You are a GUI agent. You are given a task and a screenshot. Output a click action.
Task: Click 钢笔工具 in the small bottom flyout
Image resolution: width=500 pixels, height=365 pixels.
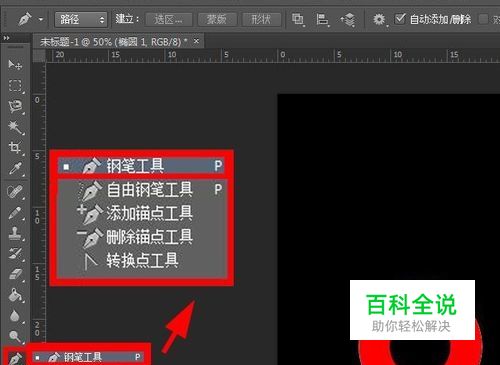coord(89,357)
